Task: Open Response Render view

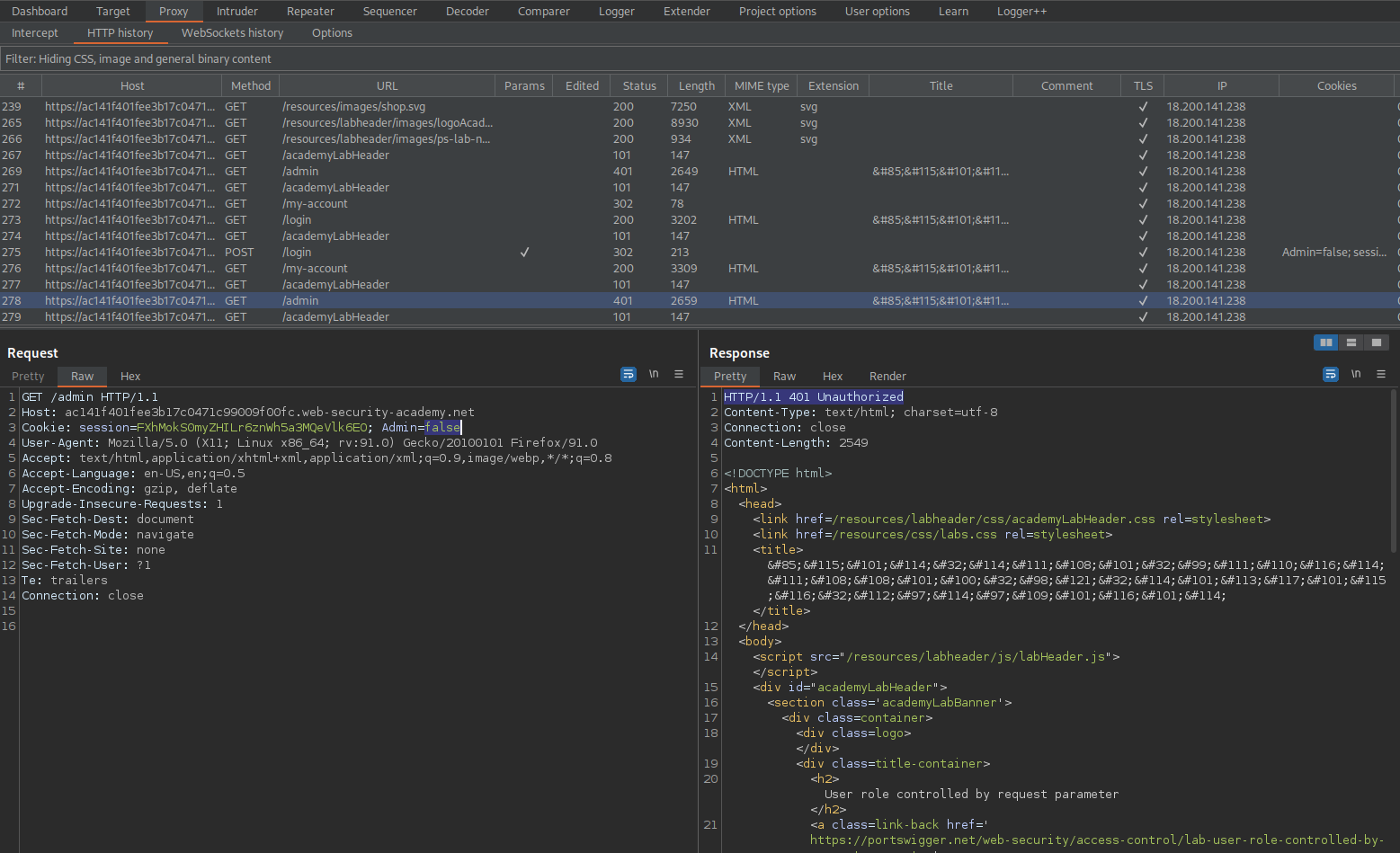Action: click(x=887, y=376)
